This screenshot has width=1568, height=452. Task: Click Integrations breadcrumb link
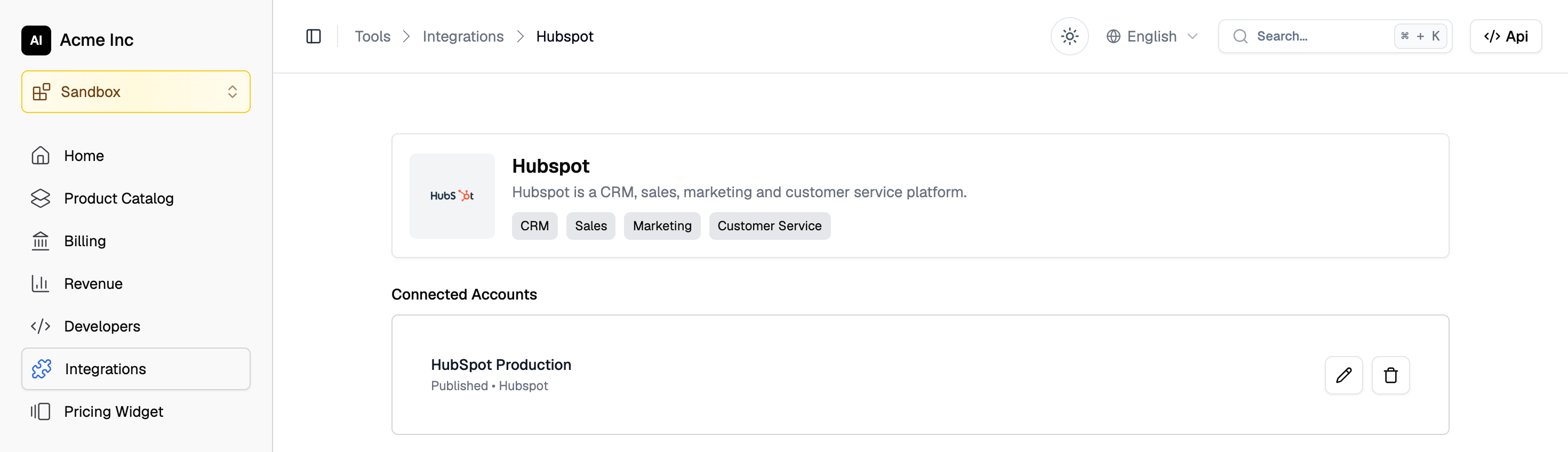(462, 36)
